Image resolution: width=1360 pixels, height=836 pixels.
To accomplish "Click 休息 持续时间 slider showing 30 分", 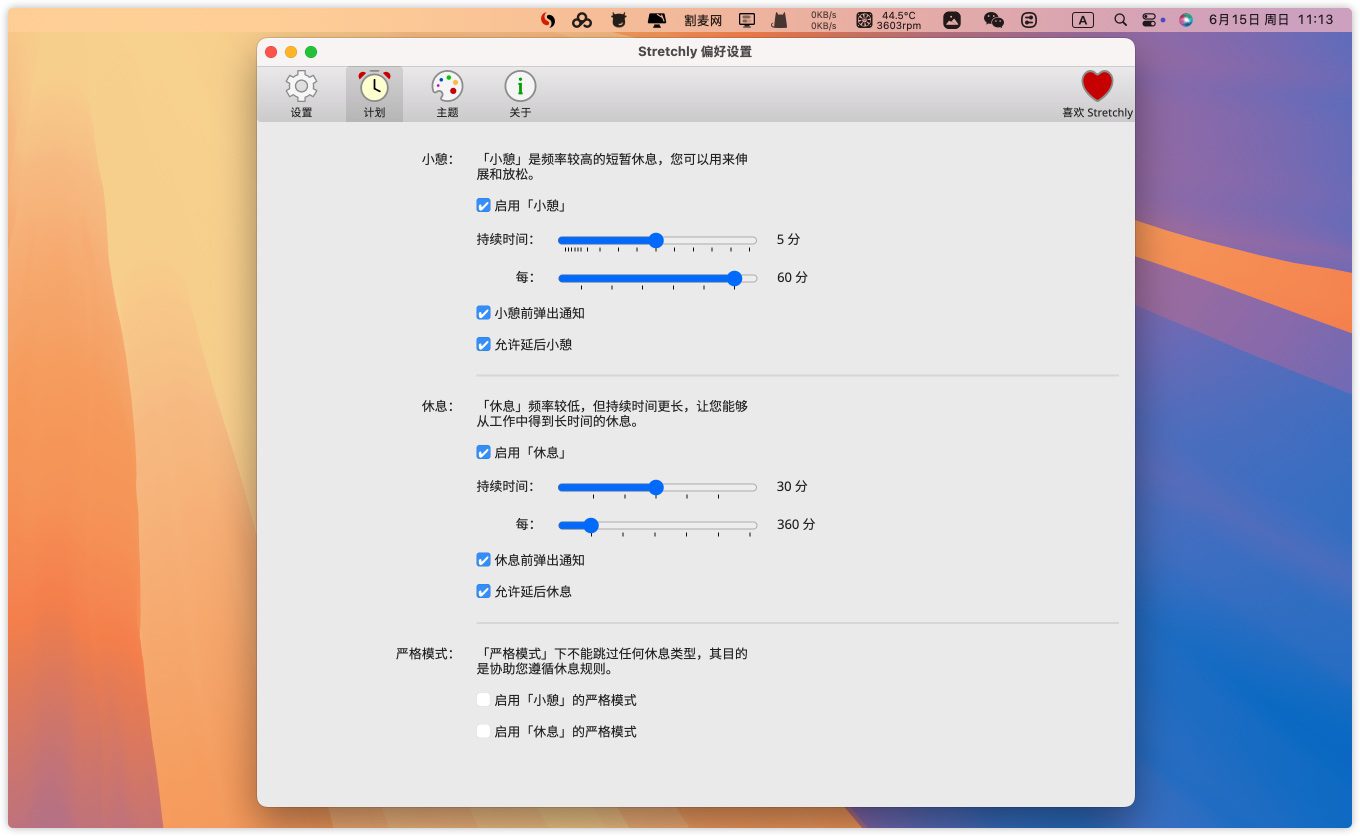I will [657, 487].
